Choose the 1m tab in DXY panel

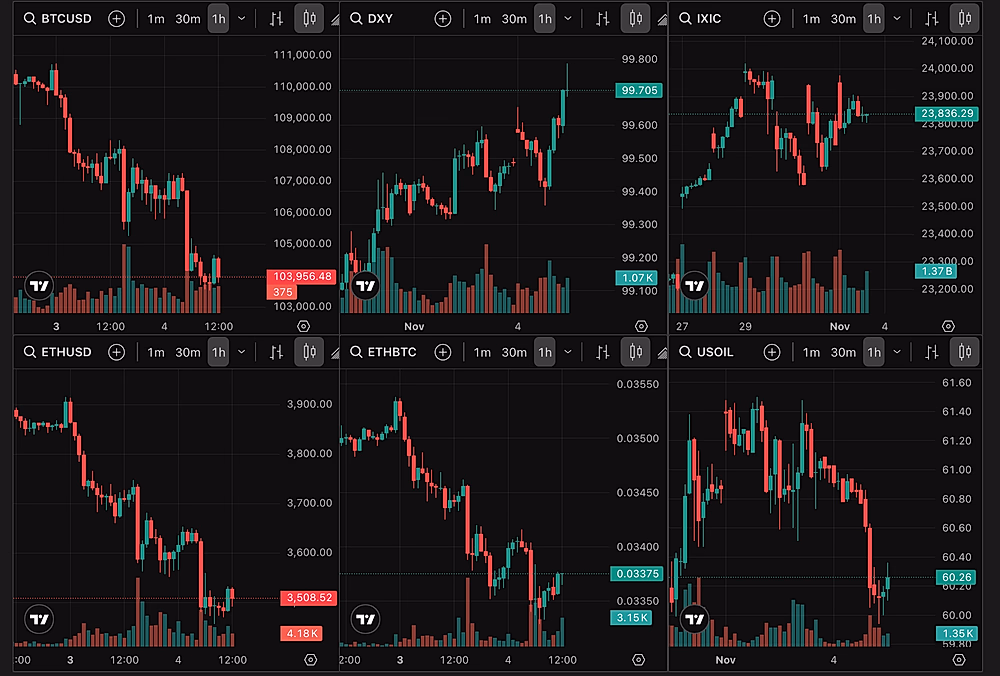pyautogui.click(x=482, y=19)
